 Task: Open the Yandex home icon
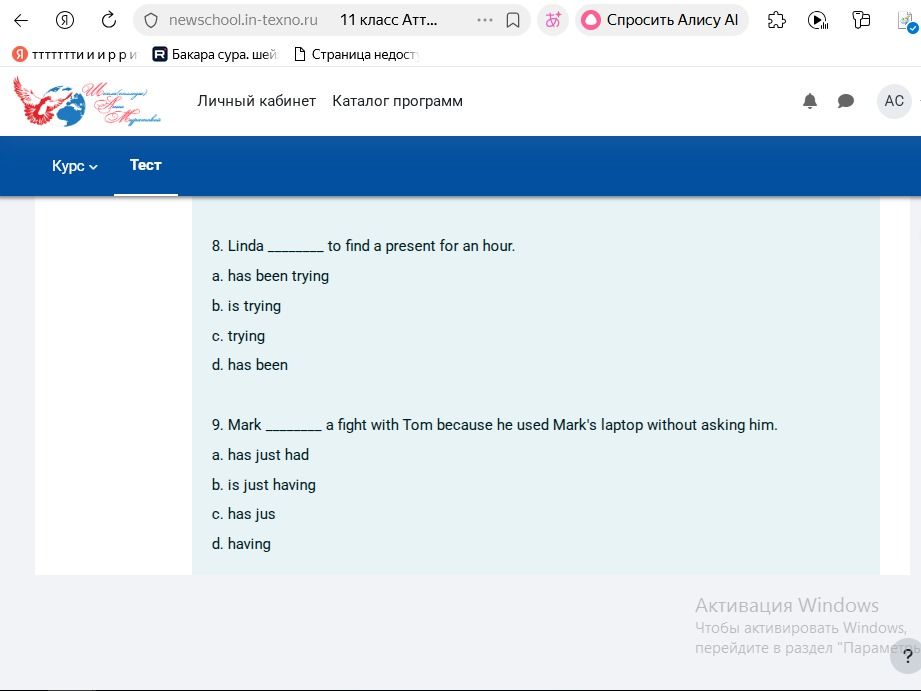click(65, 21)
